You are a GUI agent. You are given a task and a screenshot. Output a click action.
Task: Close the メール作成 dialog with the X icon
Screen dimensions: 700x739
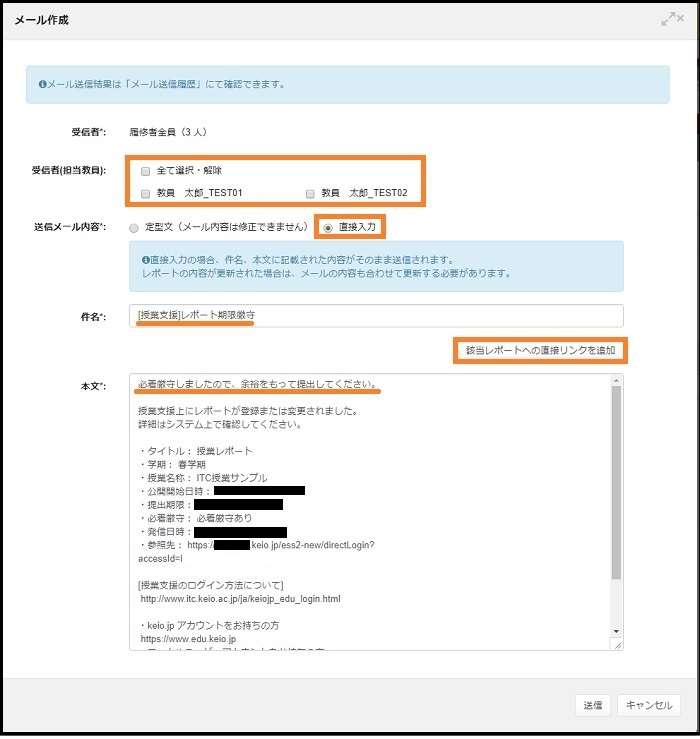click(679, 20)
